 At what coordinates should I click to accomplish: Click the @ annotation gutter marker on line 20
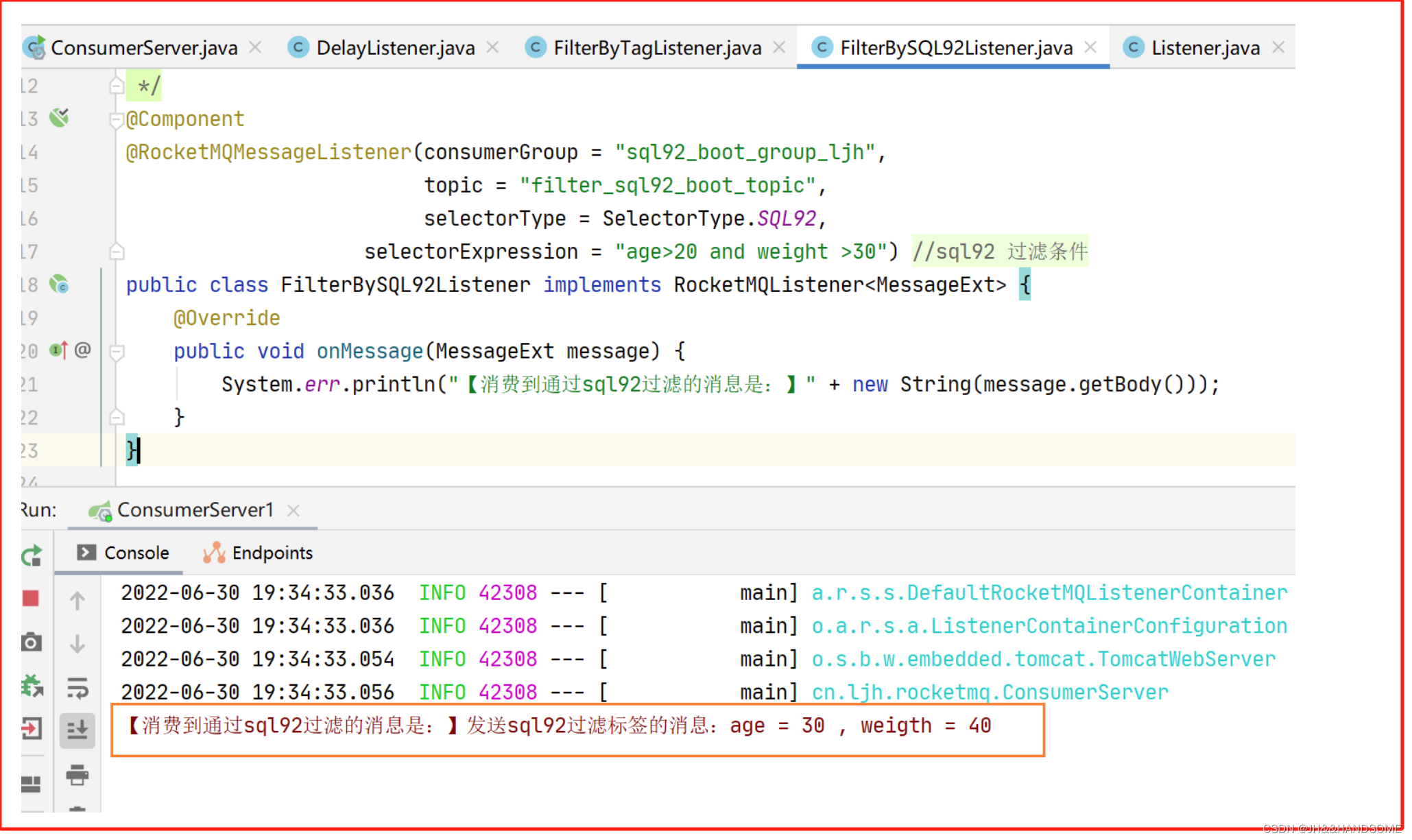coord(82,350)
